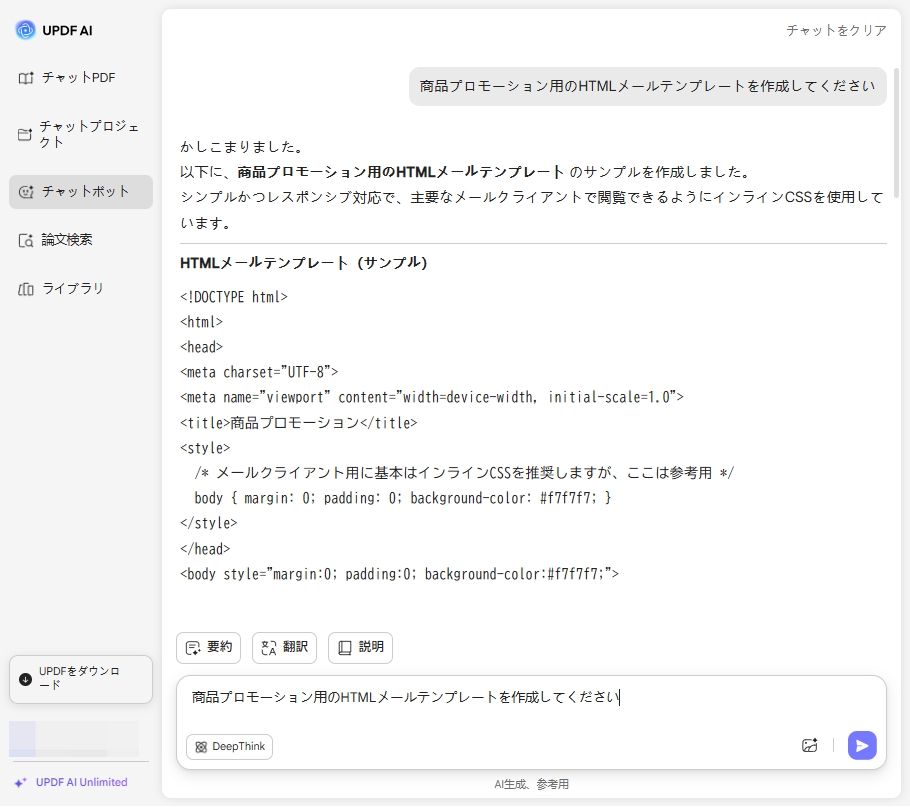Viewport: 910px width, 807px height.
Task: Click the UPDF AI Unlimited sparkle icon
Action: 21,783
